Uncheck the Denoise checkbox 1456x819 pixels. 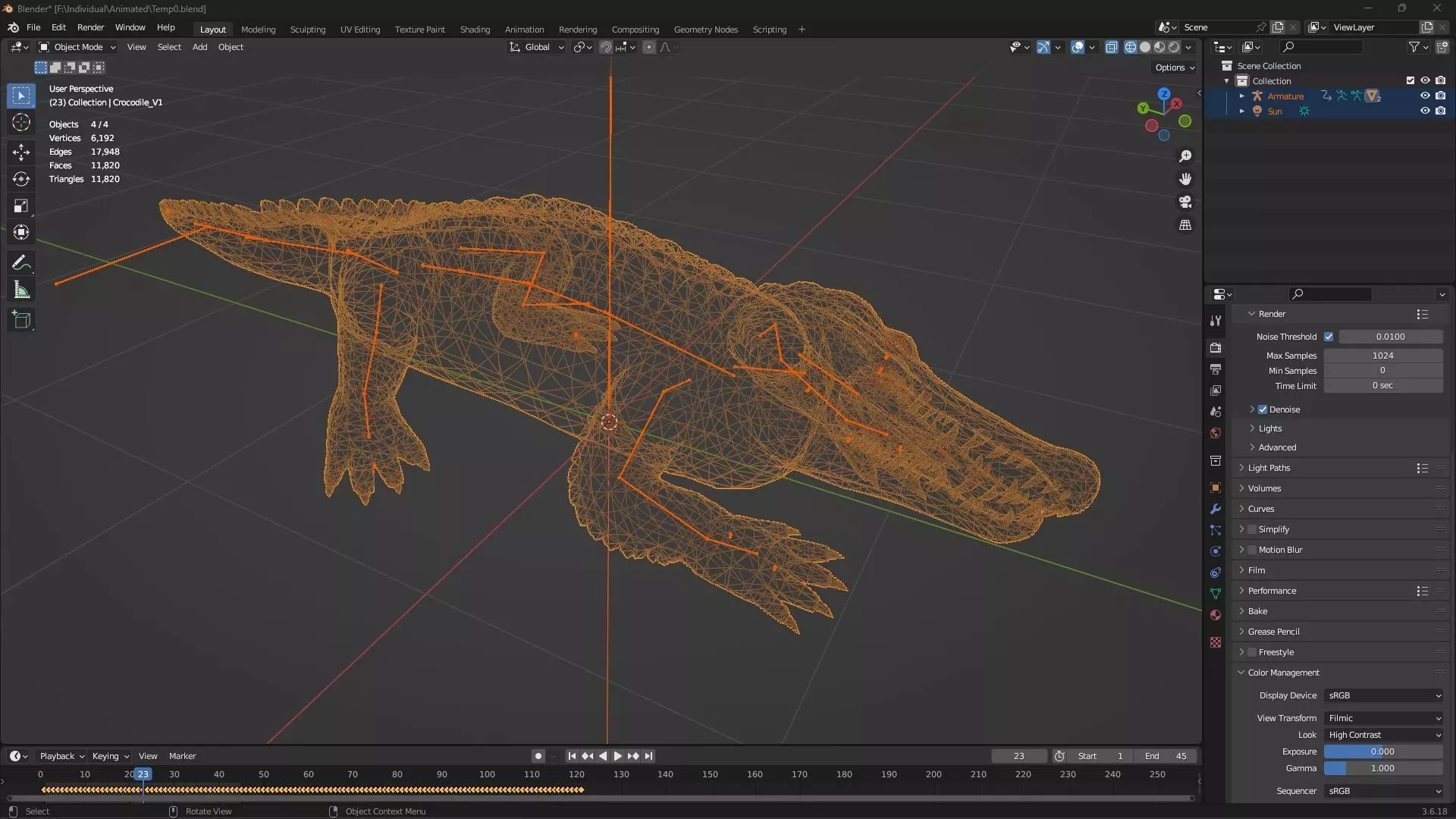pyautogui.click(x=1263, y=409)
